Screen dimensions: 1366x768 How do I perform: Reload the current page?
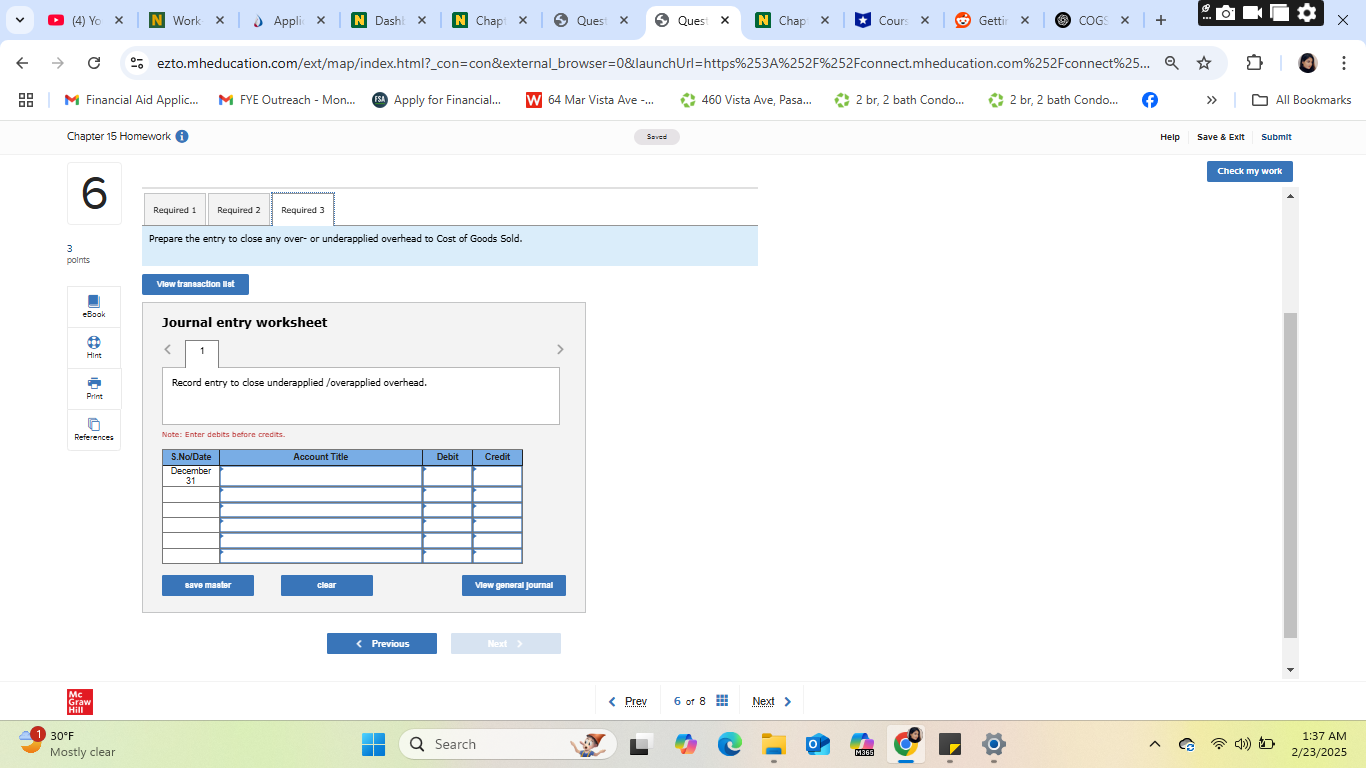94,63
